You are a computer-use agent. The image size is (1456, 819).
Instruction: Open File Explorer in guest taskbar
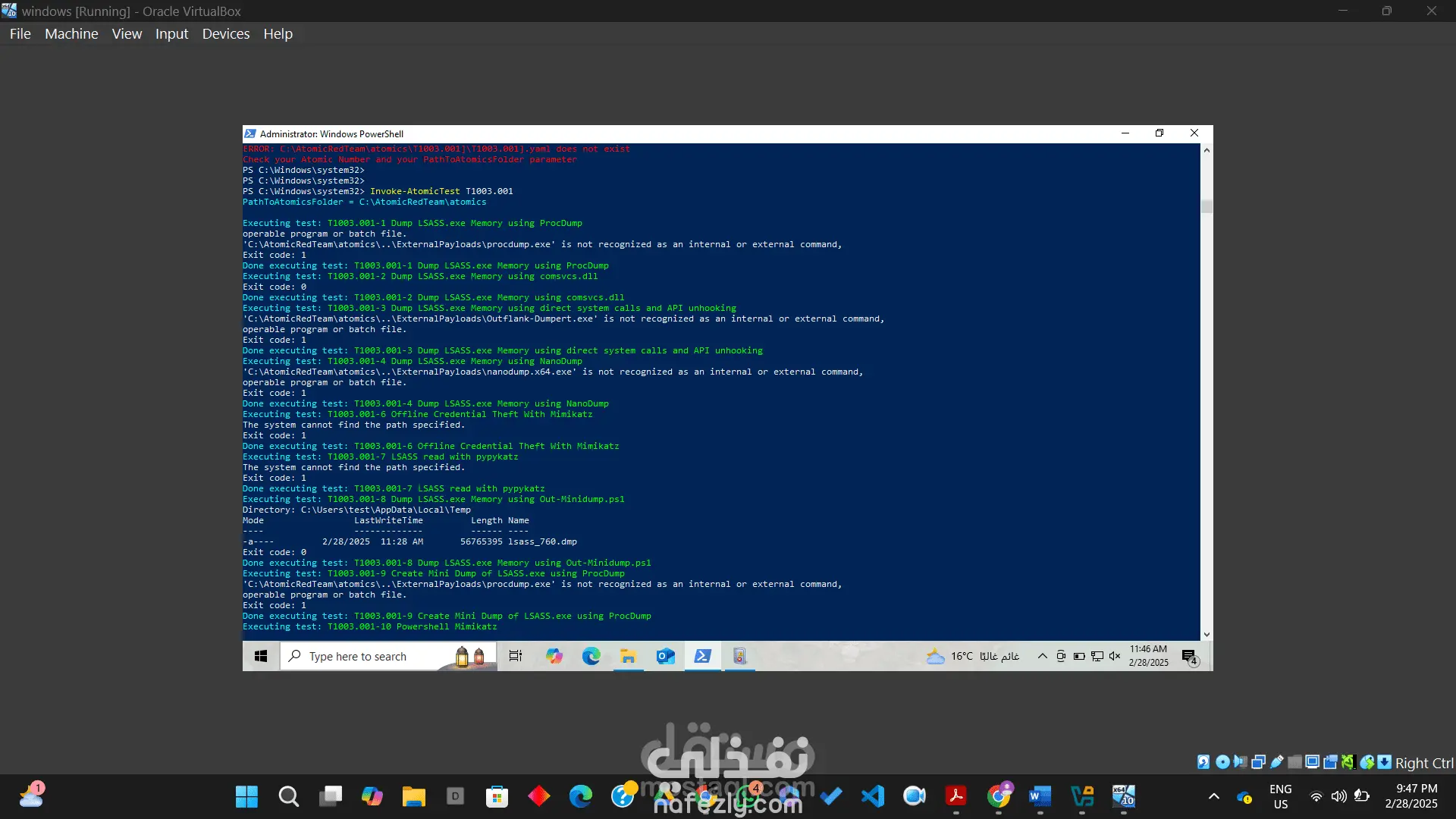point(628,656)
